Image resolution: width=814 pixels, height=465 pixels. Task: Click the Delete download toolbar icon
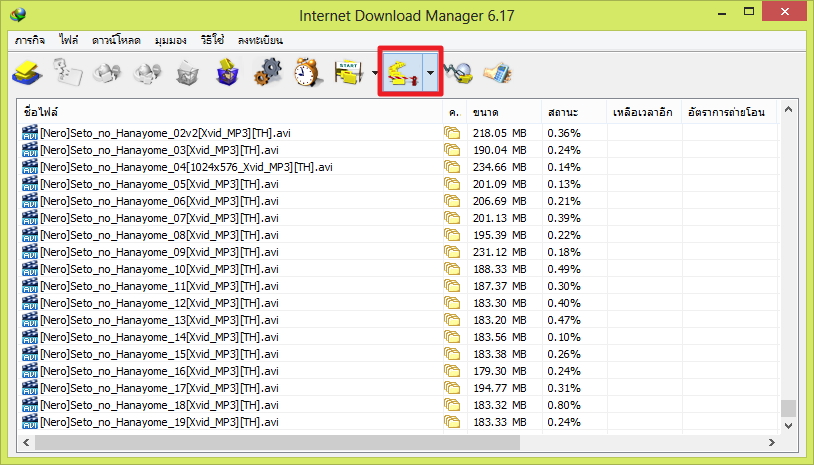click(x=187, y=72)
